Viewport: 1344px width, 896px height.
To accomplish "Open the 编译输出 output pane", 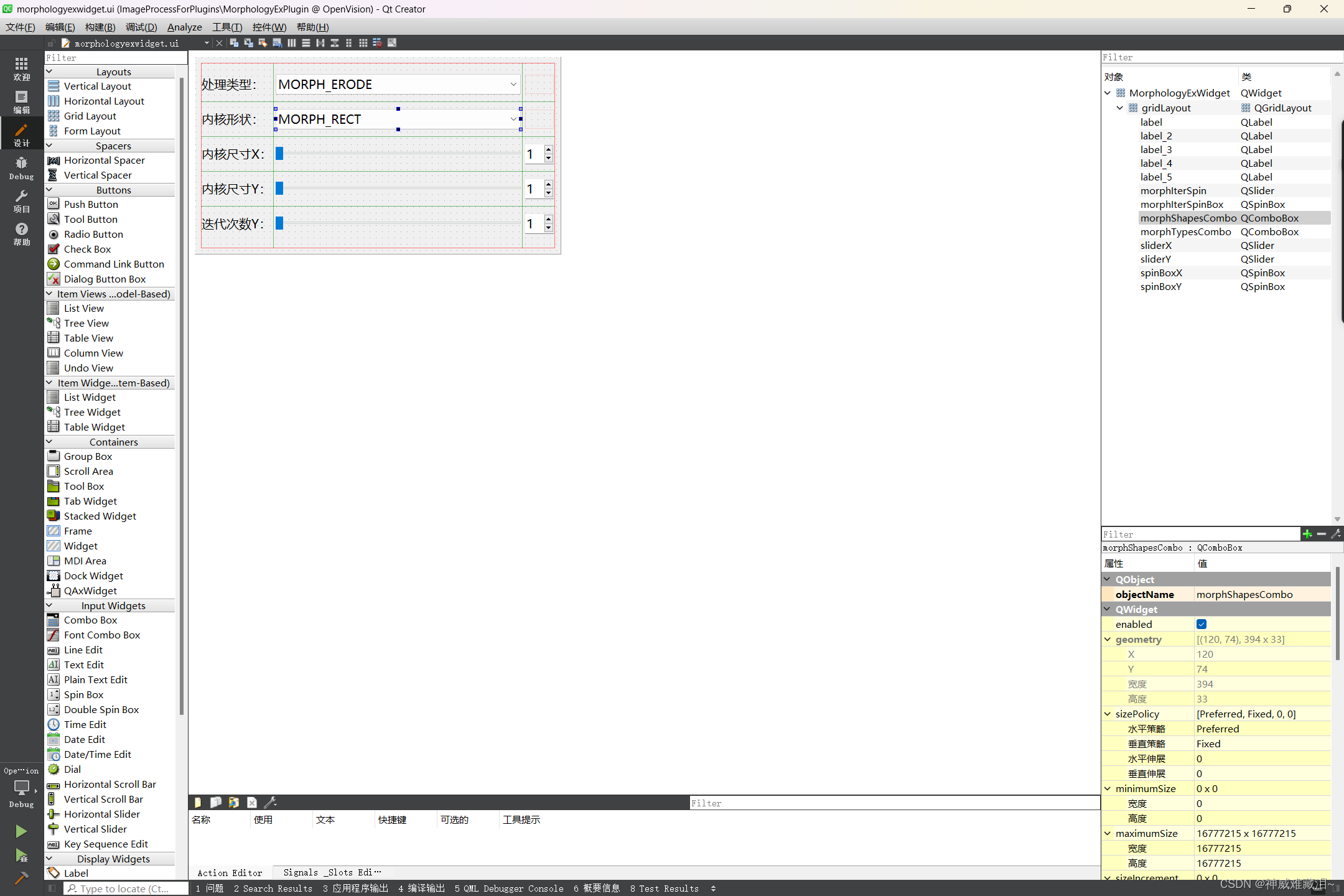I will 421,888.
